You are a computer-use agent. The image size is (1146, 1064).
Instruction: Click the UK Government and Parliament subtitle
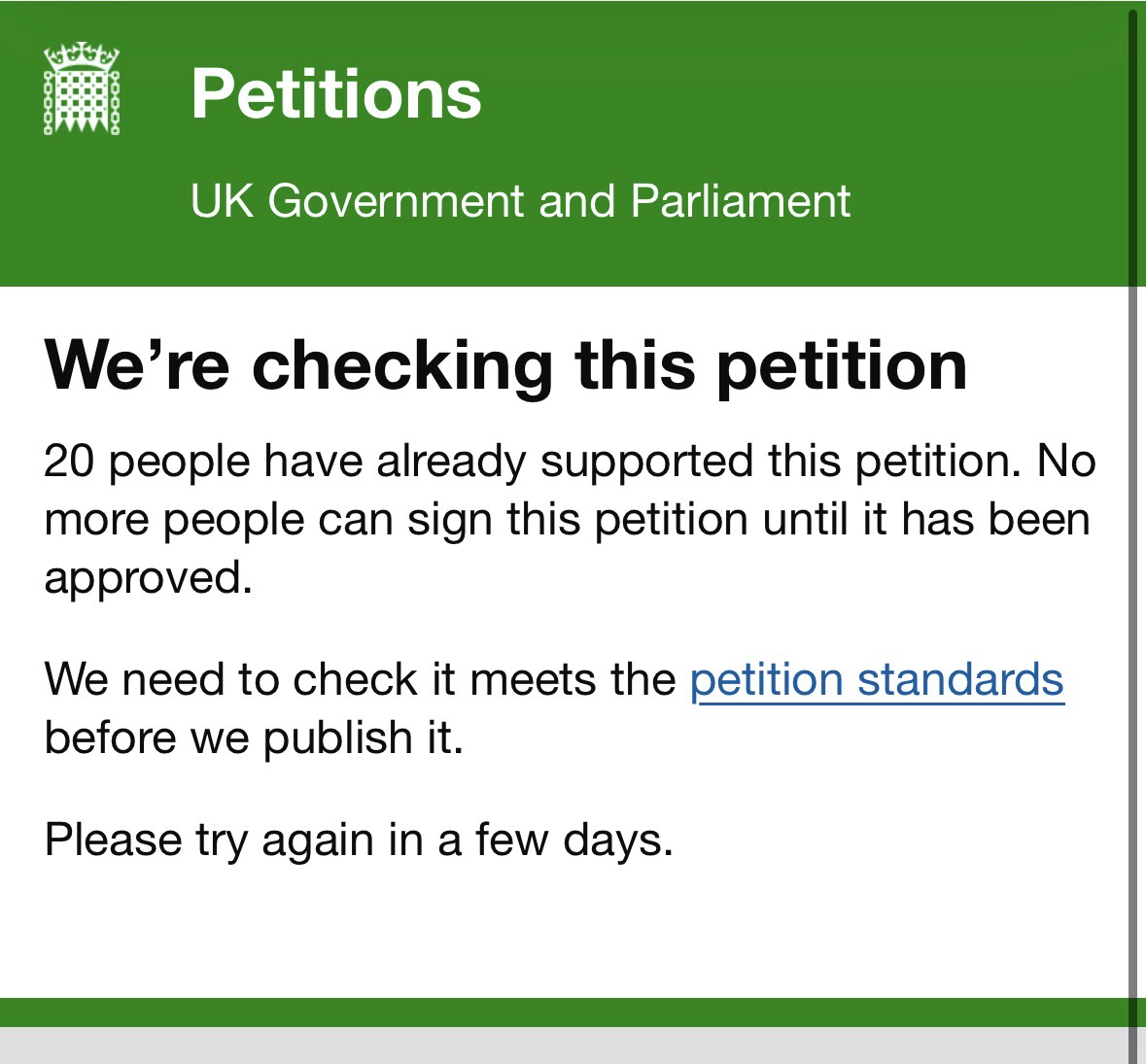[x=520, y=201]
